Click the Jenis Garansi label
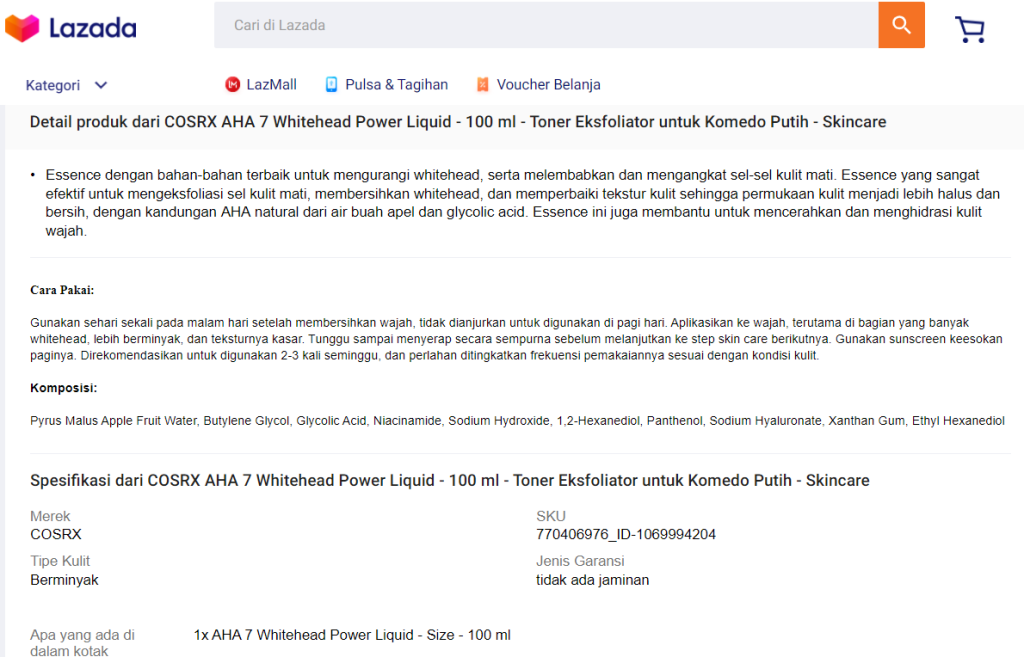Image resolution: width=1024 pixels, height=657 pixels. pos(580,561)
